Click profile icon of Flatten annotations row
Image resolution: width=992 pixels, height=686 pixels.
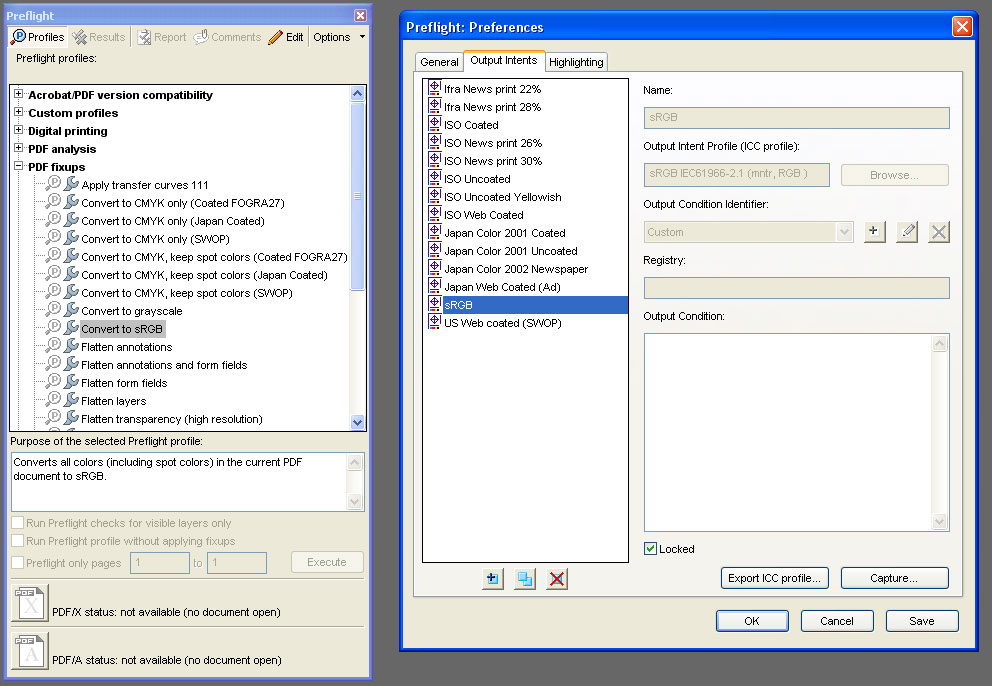(x=54, y=346)
